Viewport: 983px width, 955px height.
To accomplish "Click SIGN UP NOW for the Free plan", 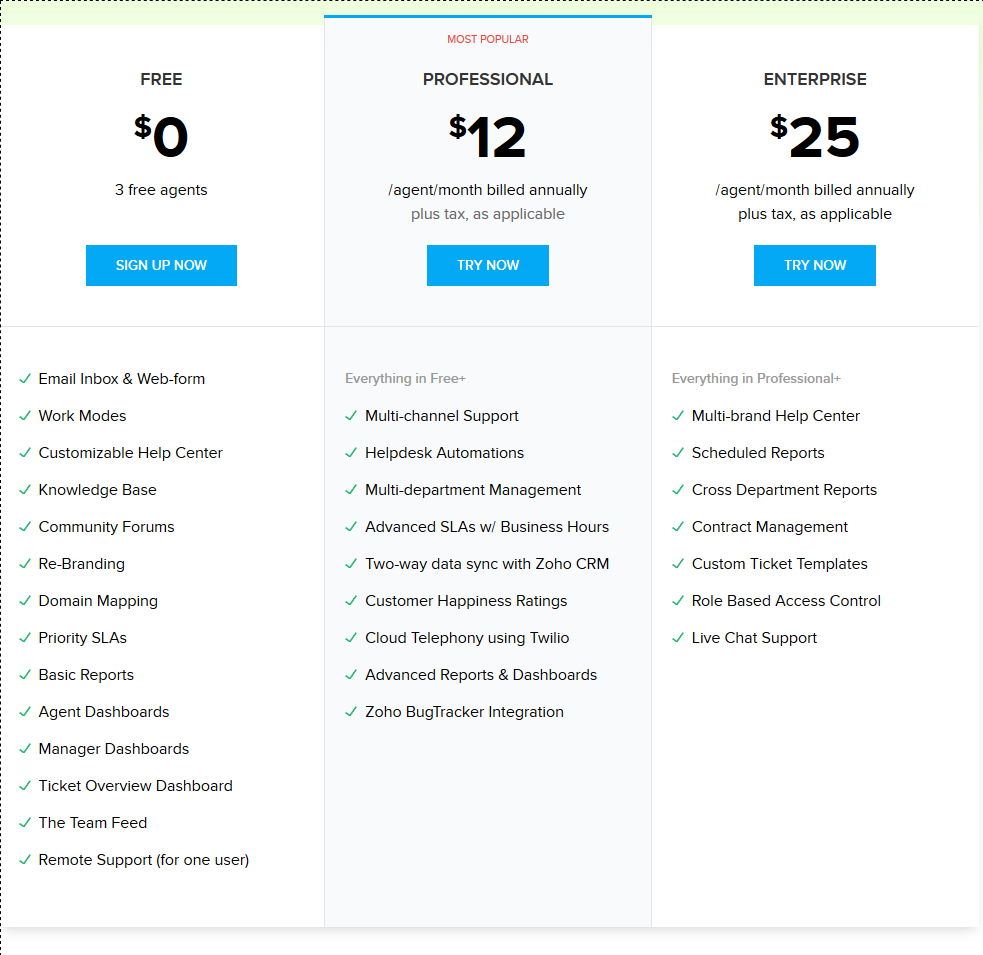I will (161, 265).
